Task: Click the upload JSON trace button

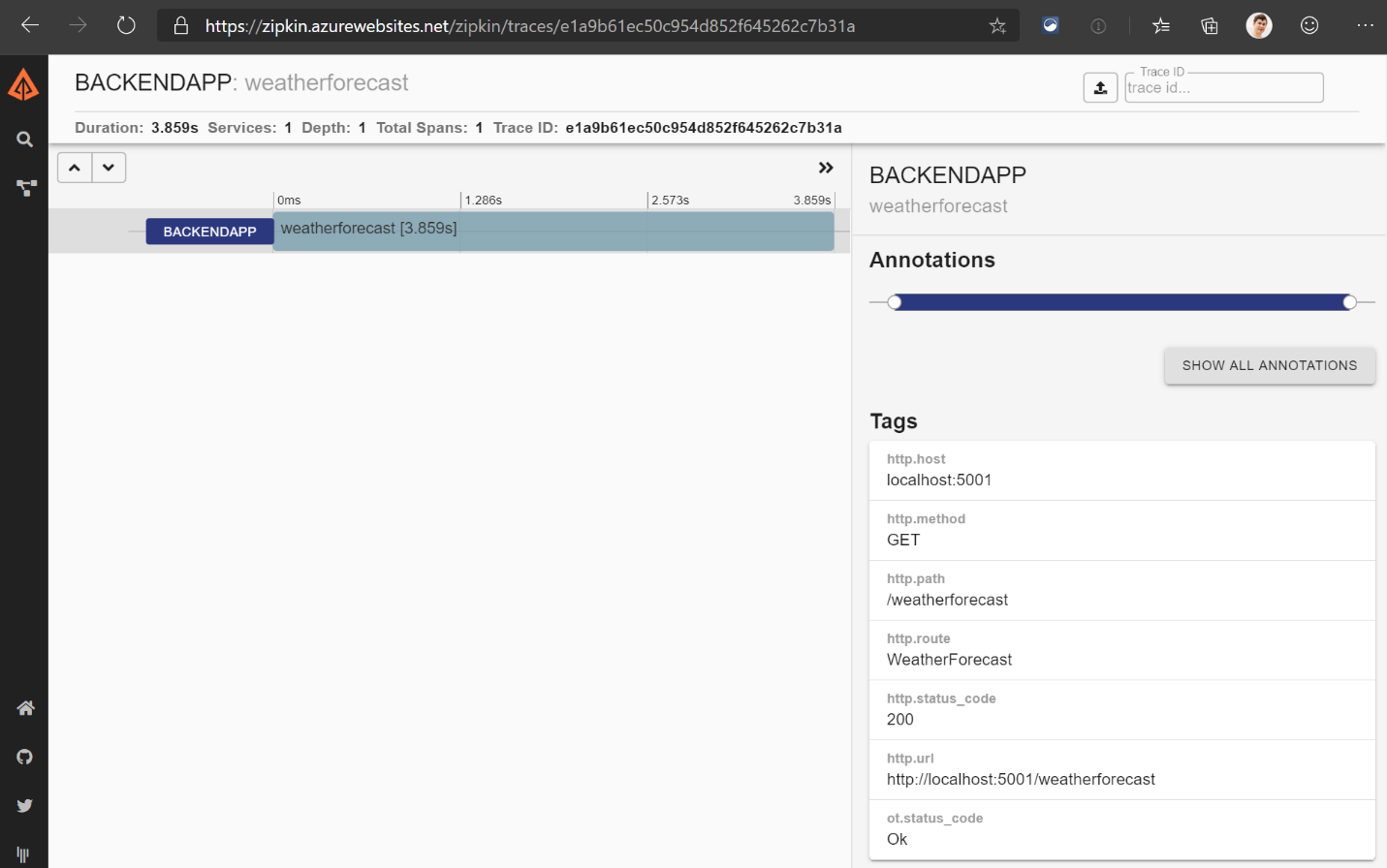Action: point(1100,88)
